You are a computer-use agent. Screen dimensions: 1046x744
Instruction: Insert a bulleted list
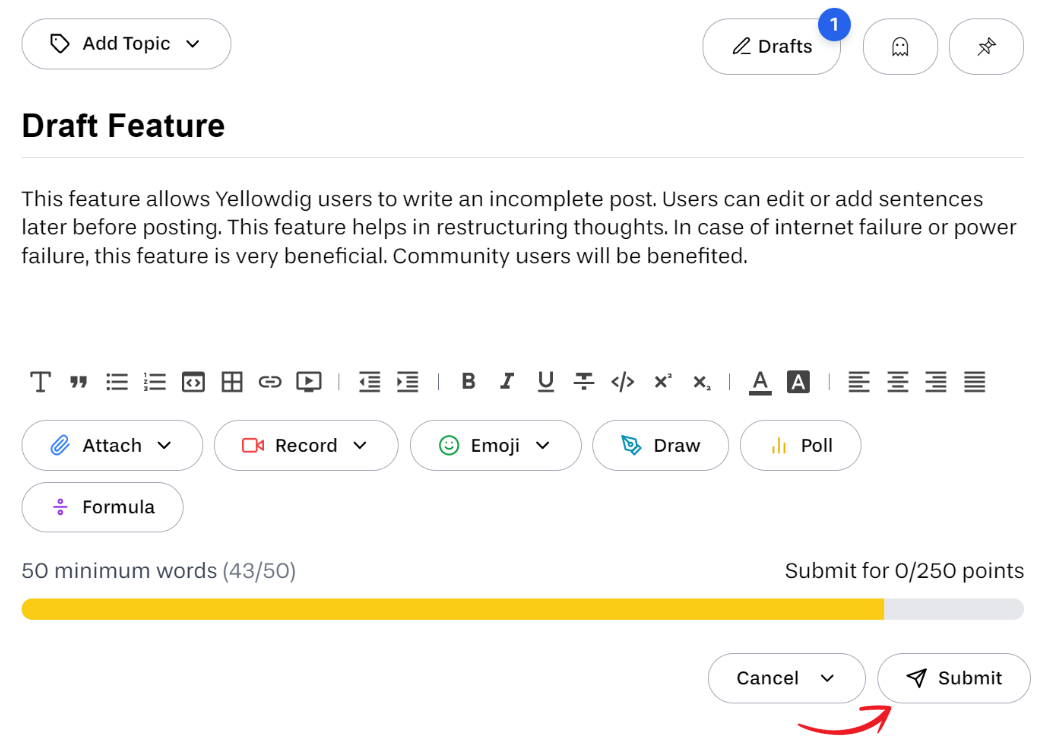117,382
